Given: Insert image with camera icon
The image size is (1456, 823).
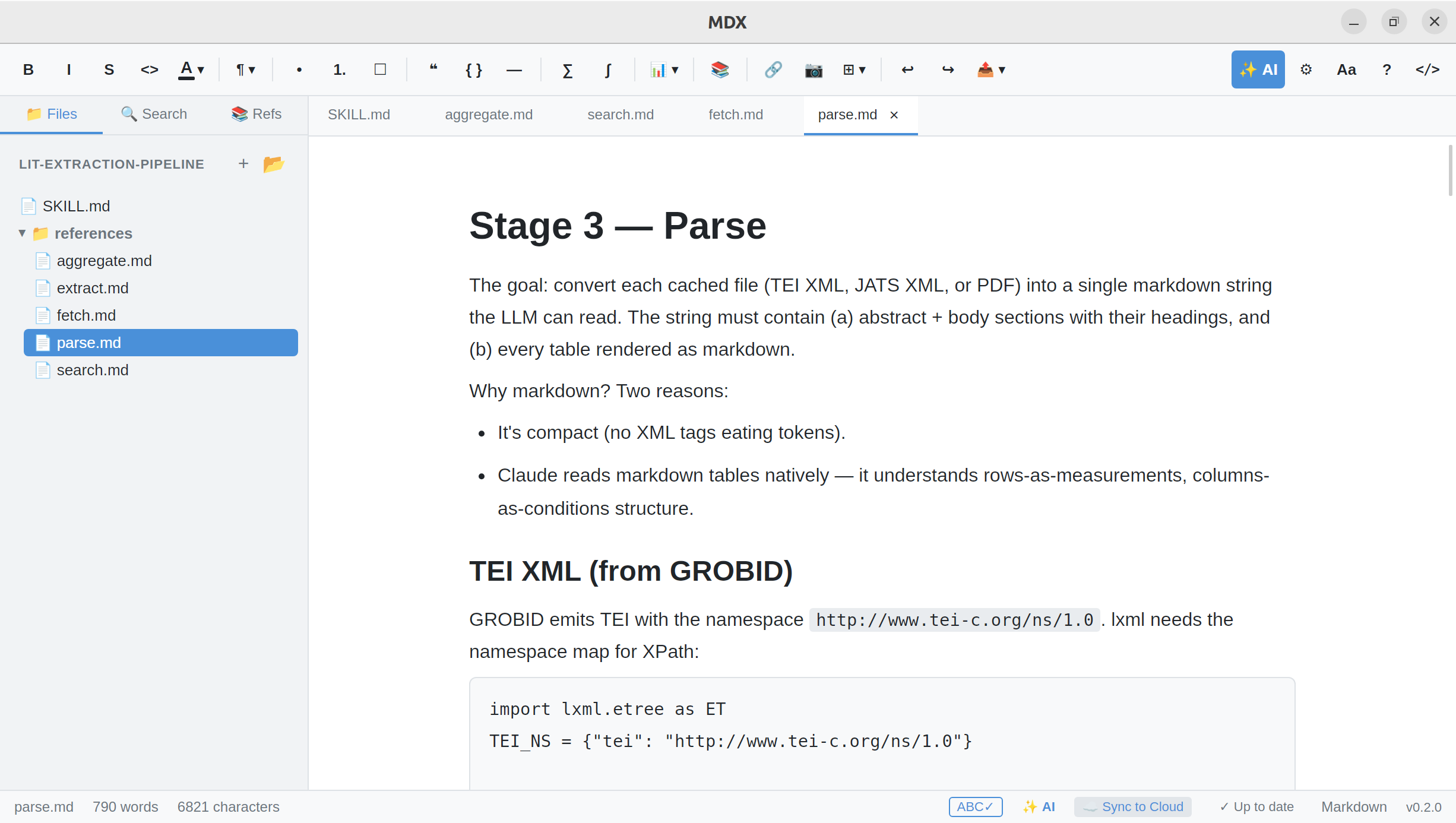Looking at the screenshot, I should [813, 69].
